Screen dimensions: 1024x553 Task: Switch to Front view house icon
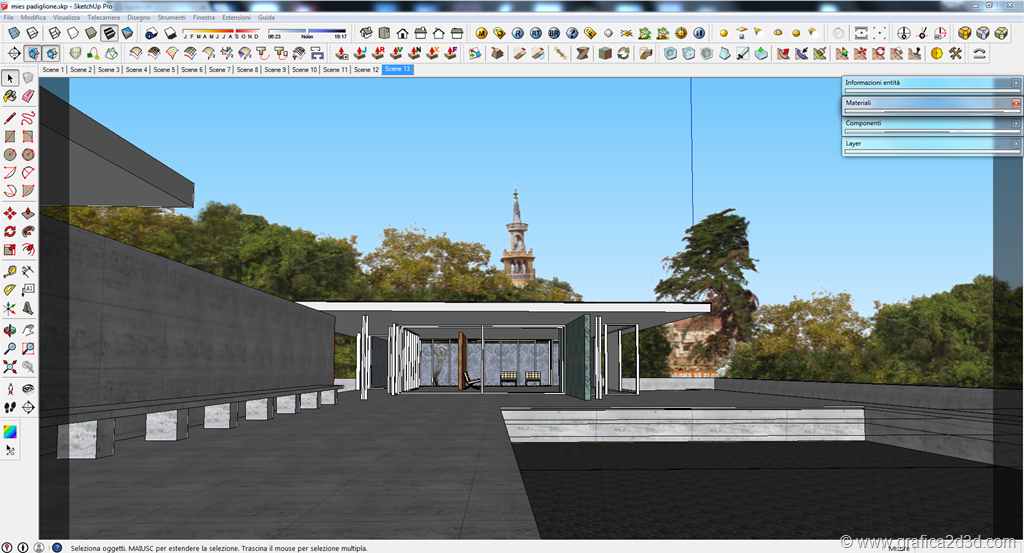tap(402, 33)
